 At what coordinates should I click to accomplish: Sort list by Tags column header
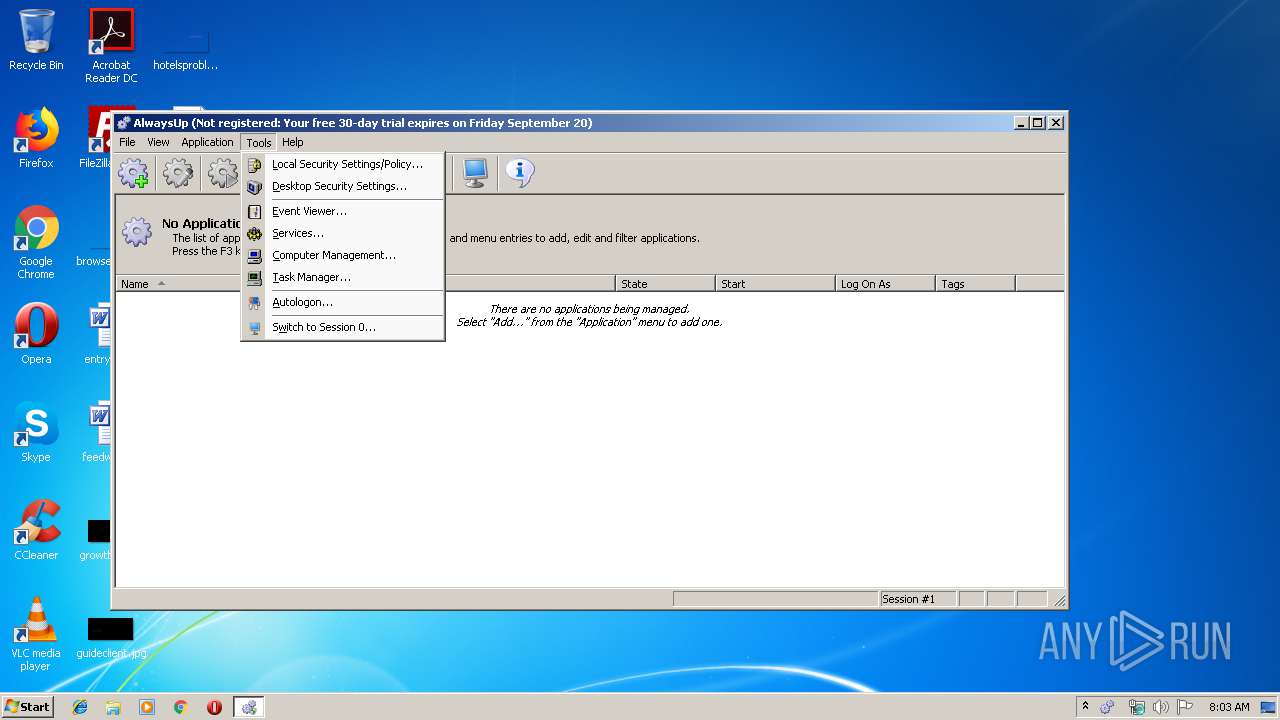[x=975, y=284]
